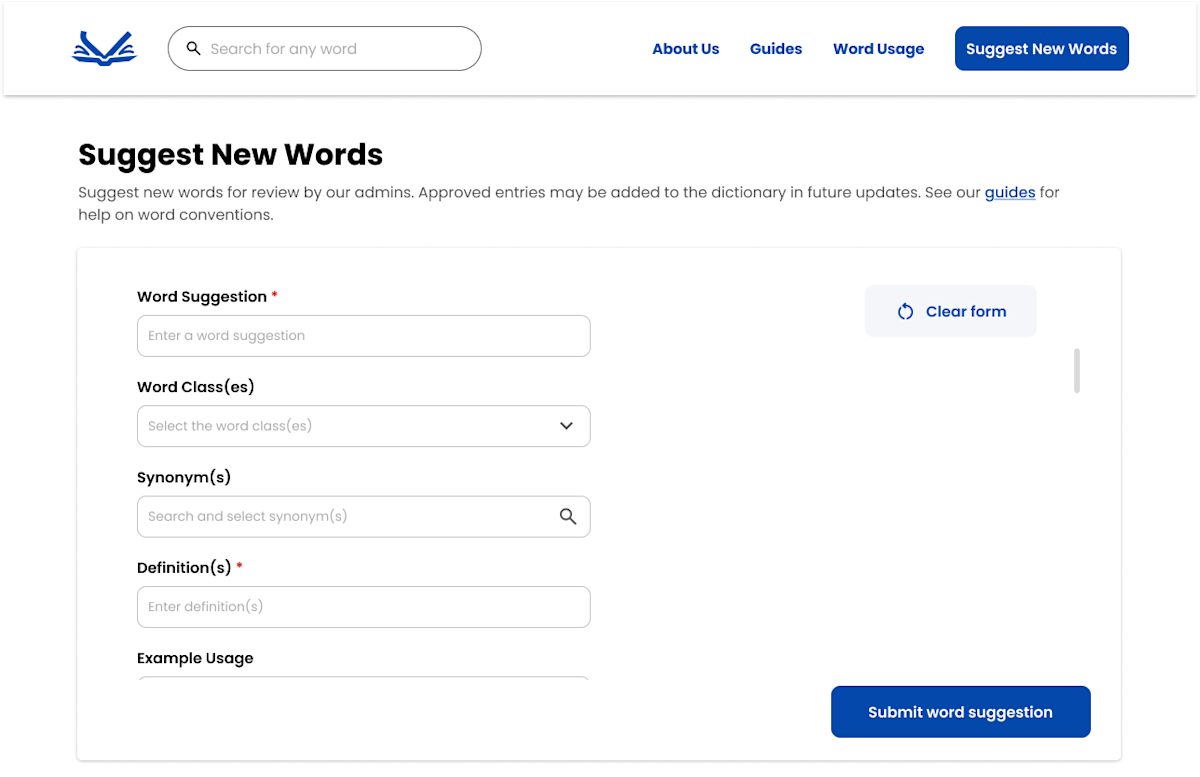Click the scrollbar thumb on the form panel
The height and width of the screenshot is (777, 1200).
click(1076, 370)
